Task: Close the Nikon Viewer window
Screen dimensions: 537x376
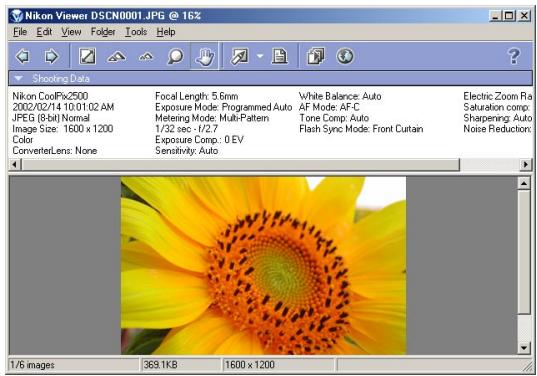Action: pos(525,16)
